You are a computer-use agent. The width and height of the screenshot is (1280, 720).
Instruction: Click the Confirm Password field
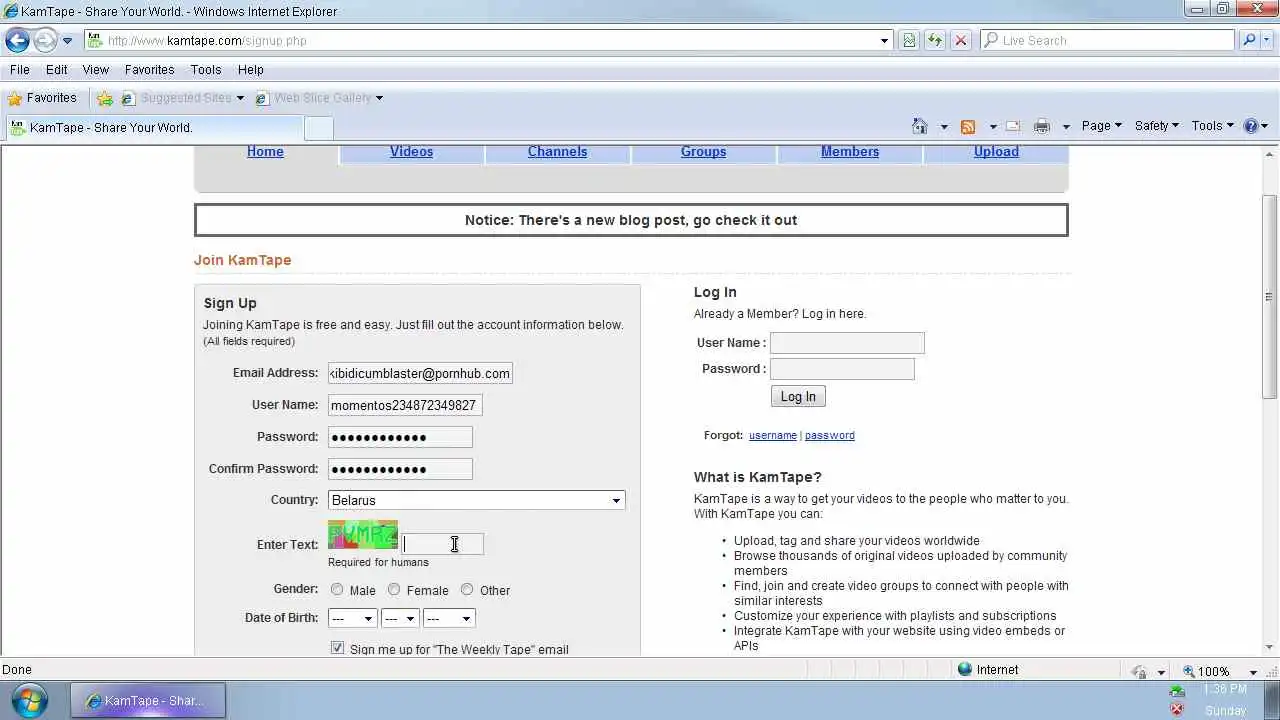click(x=400, y=469)
